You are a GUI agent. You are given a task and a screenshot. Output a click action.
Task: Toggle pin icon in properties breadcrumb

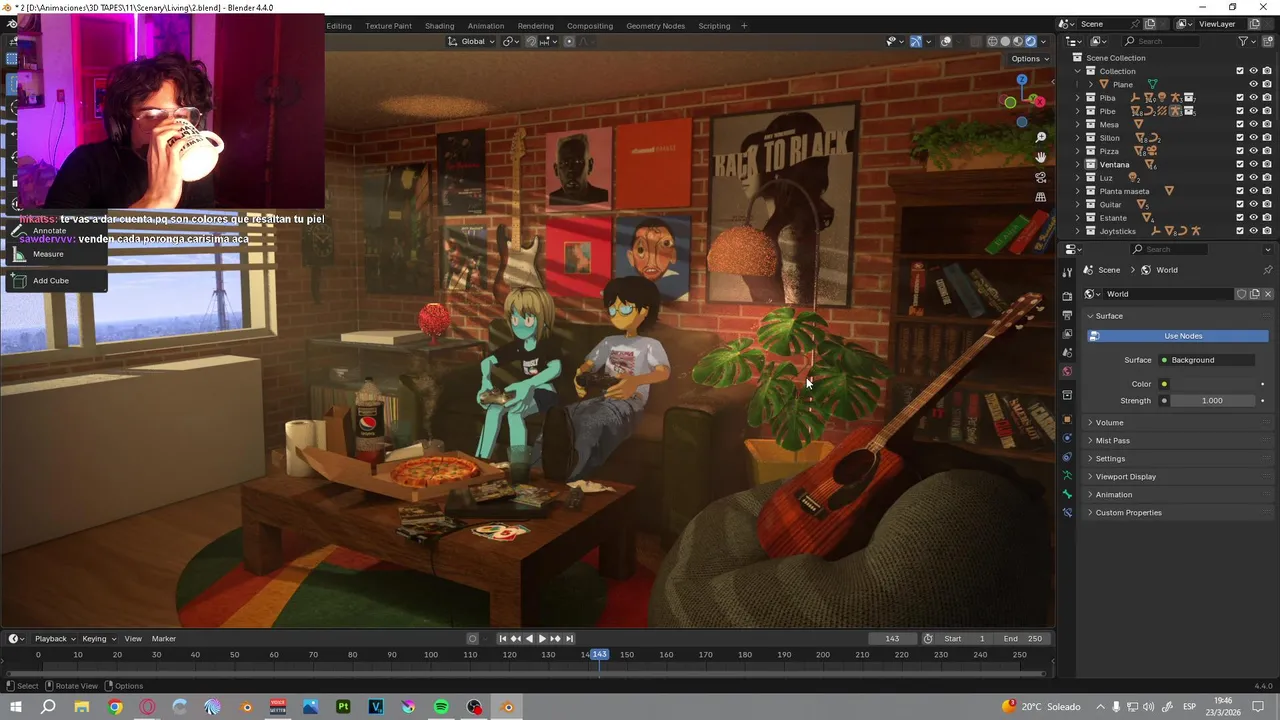point(1268,270)
